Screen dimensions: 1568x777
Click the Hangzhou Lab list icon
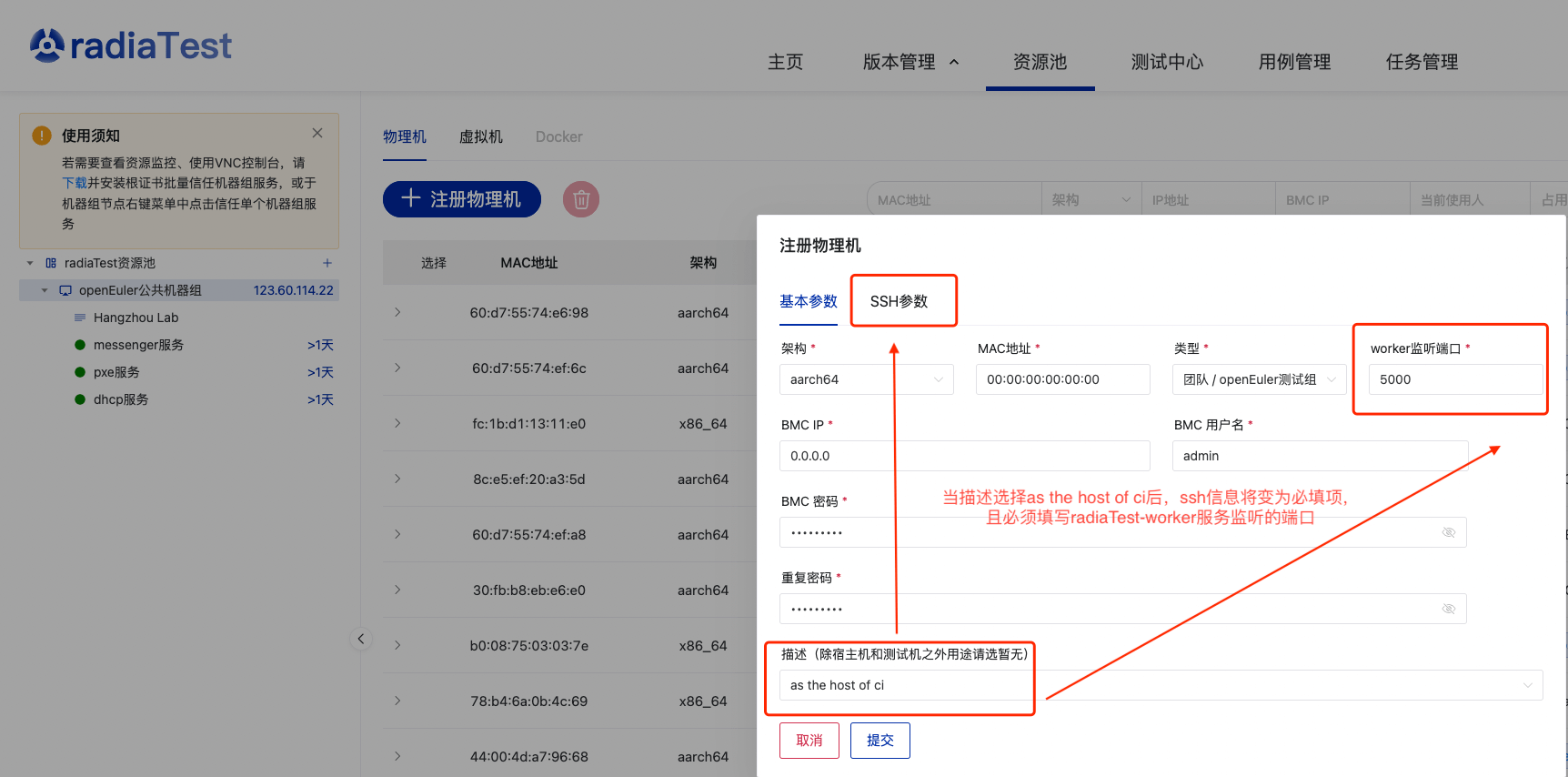[80, 318]
